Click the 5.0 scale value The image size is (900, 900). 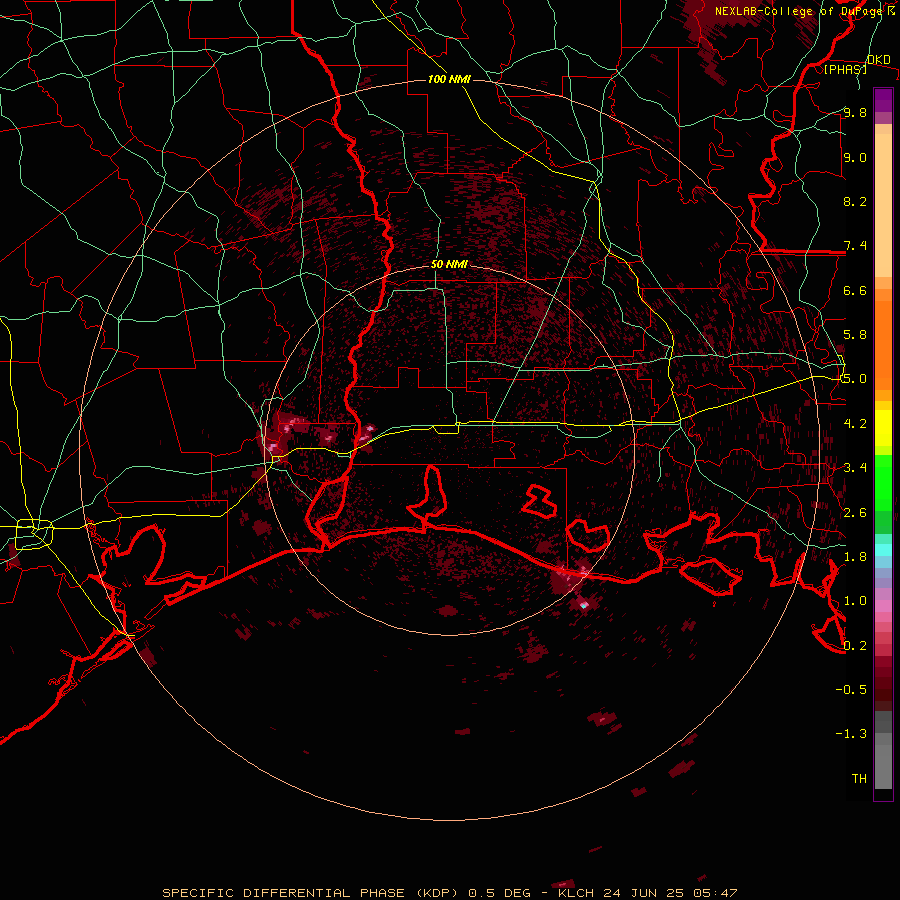855,379
